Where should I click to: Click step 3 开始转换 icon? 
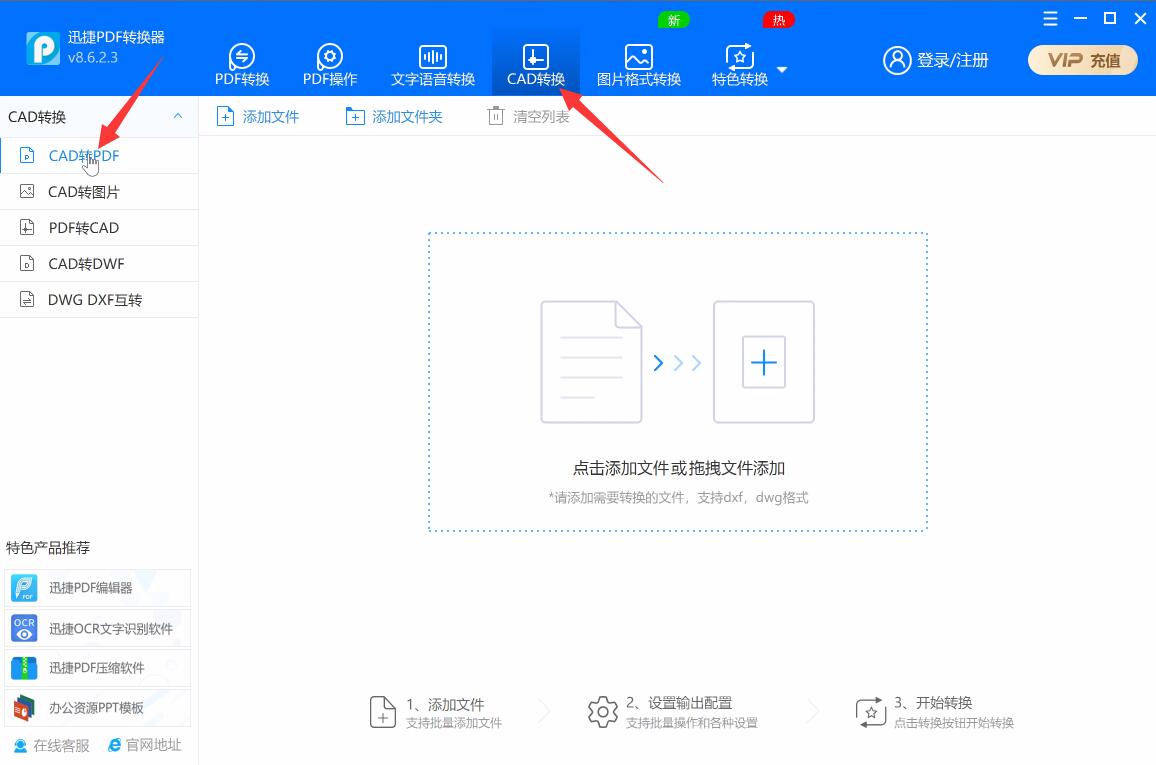(871, 712)
